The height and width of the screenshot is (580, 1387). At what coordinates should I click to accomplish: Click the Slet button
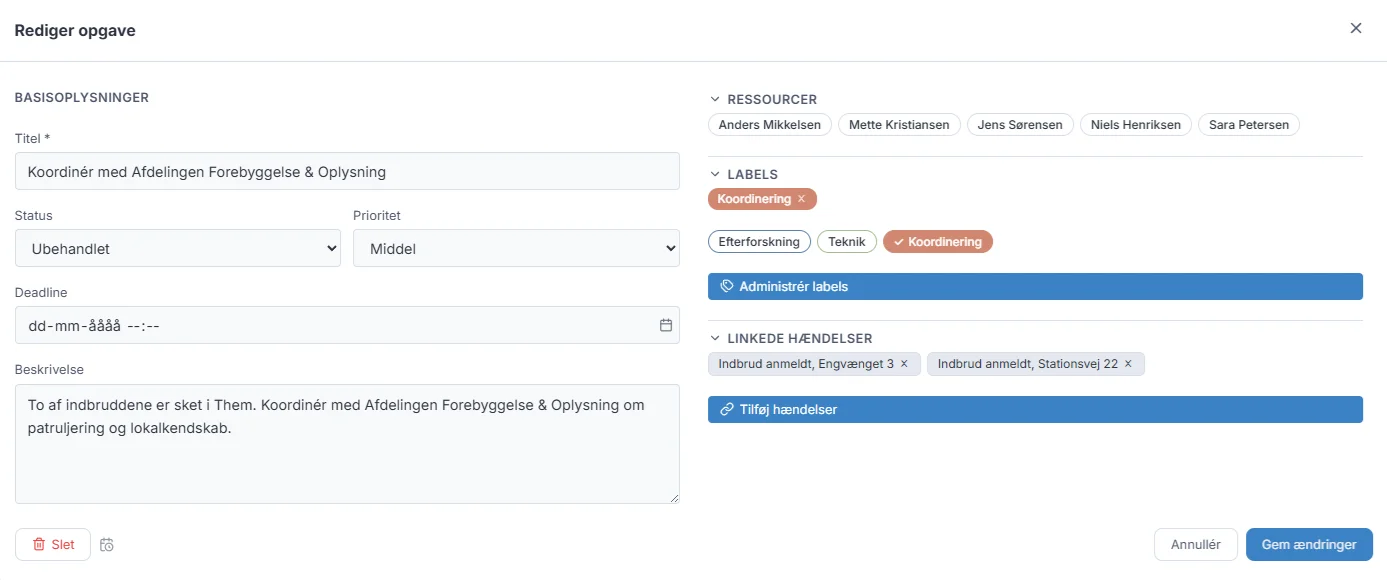(53, 545)
